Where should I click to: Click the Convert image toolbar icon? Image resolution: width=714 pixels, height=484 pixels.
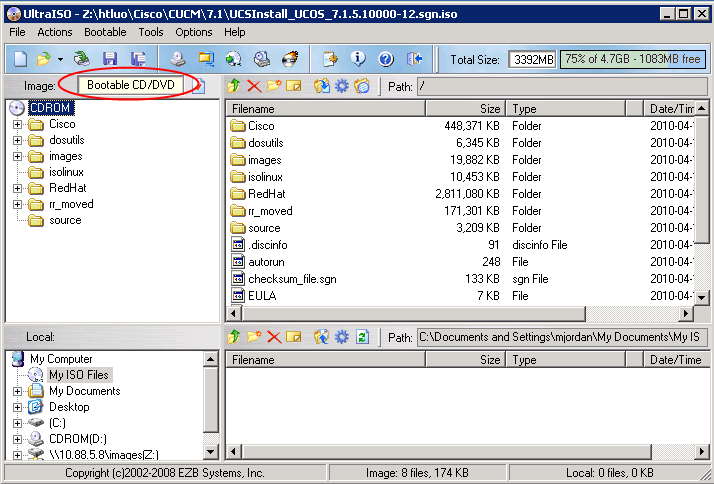coord(206,59)
